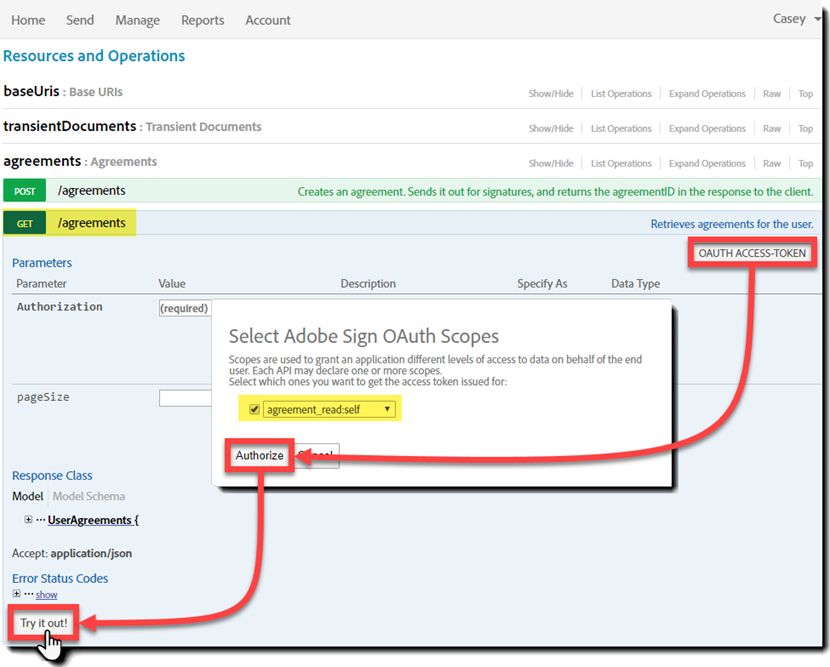The height and width of the screenshot is (667, 830).
Task: Click Raw link for agreements
Action: (771, 164)
